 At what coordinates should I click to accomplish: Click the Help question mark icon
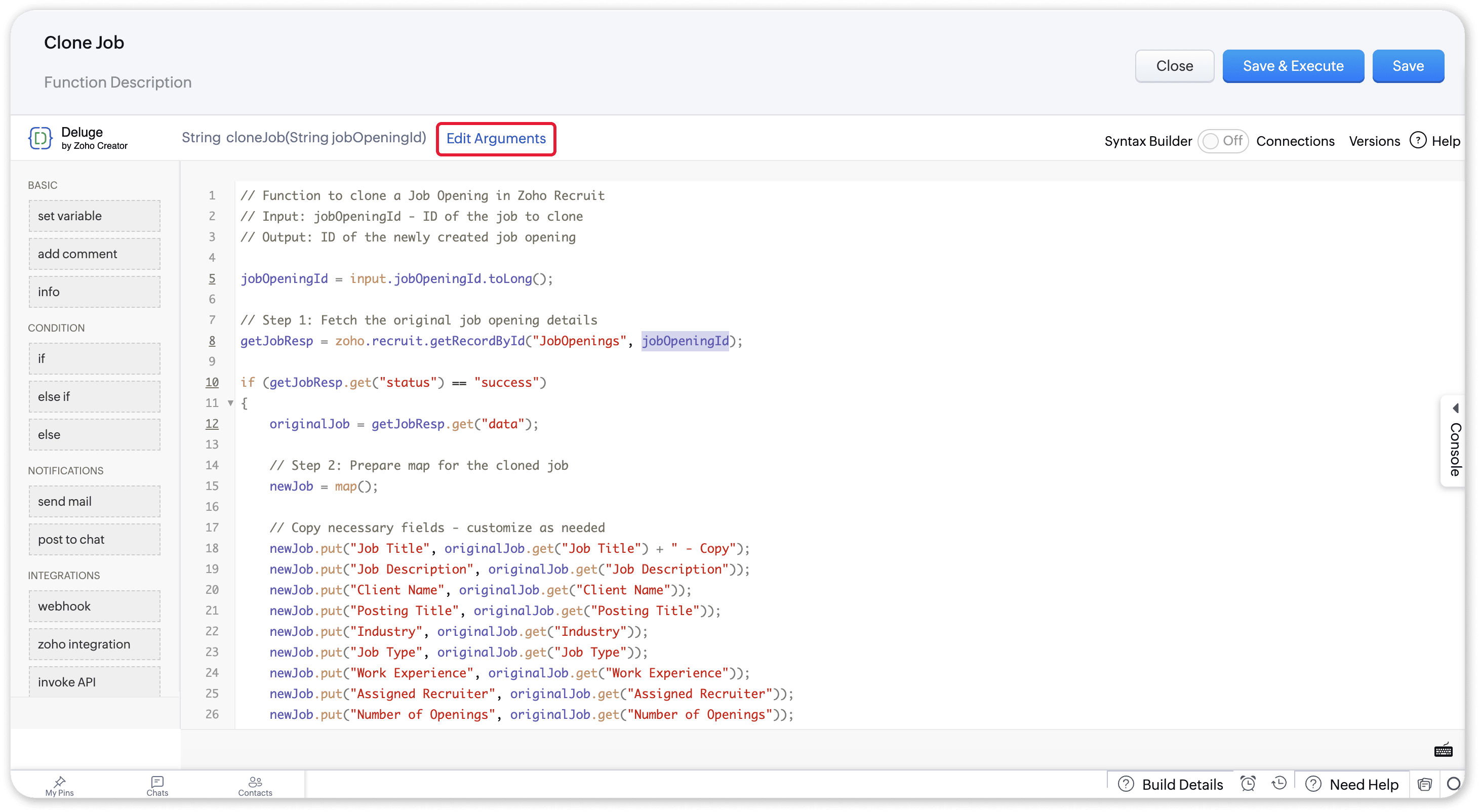1418,141
